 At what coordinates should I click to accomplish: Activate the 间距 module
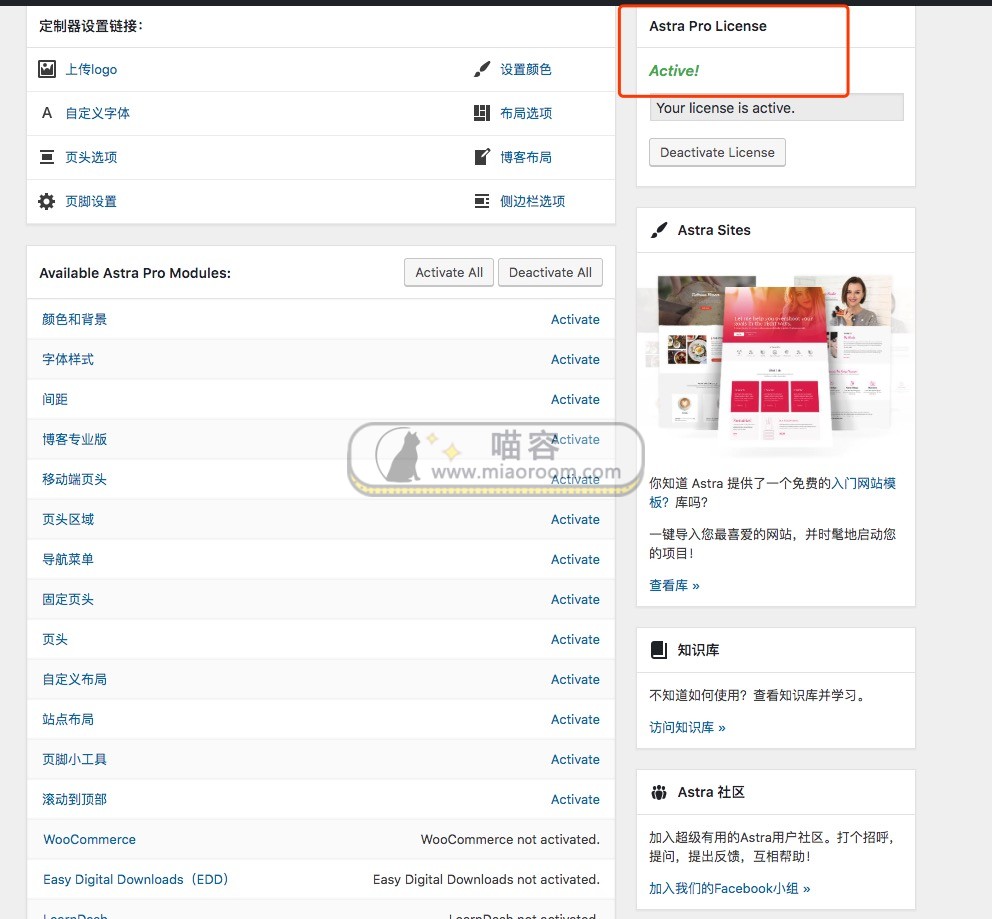point(575,399)
